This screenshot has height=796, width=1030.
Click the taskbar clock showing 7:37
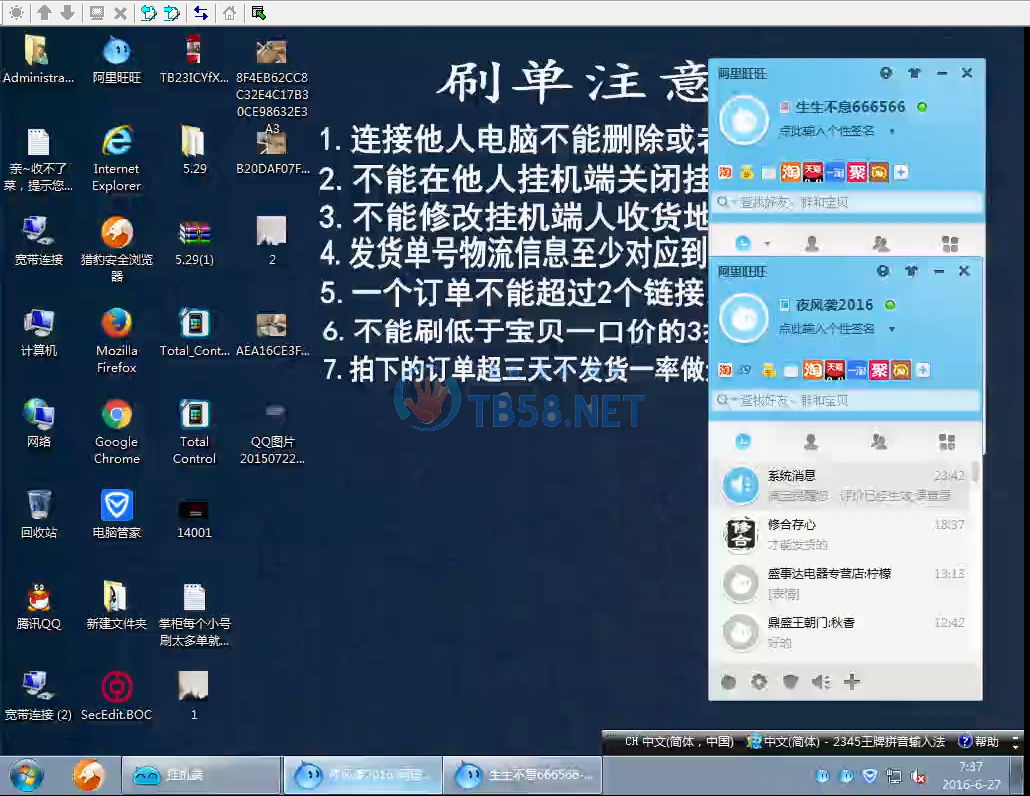(971, 776)
